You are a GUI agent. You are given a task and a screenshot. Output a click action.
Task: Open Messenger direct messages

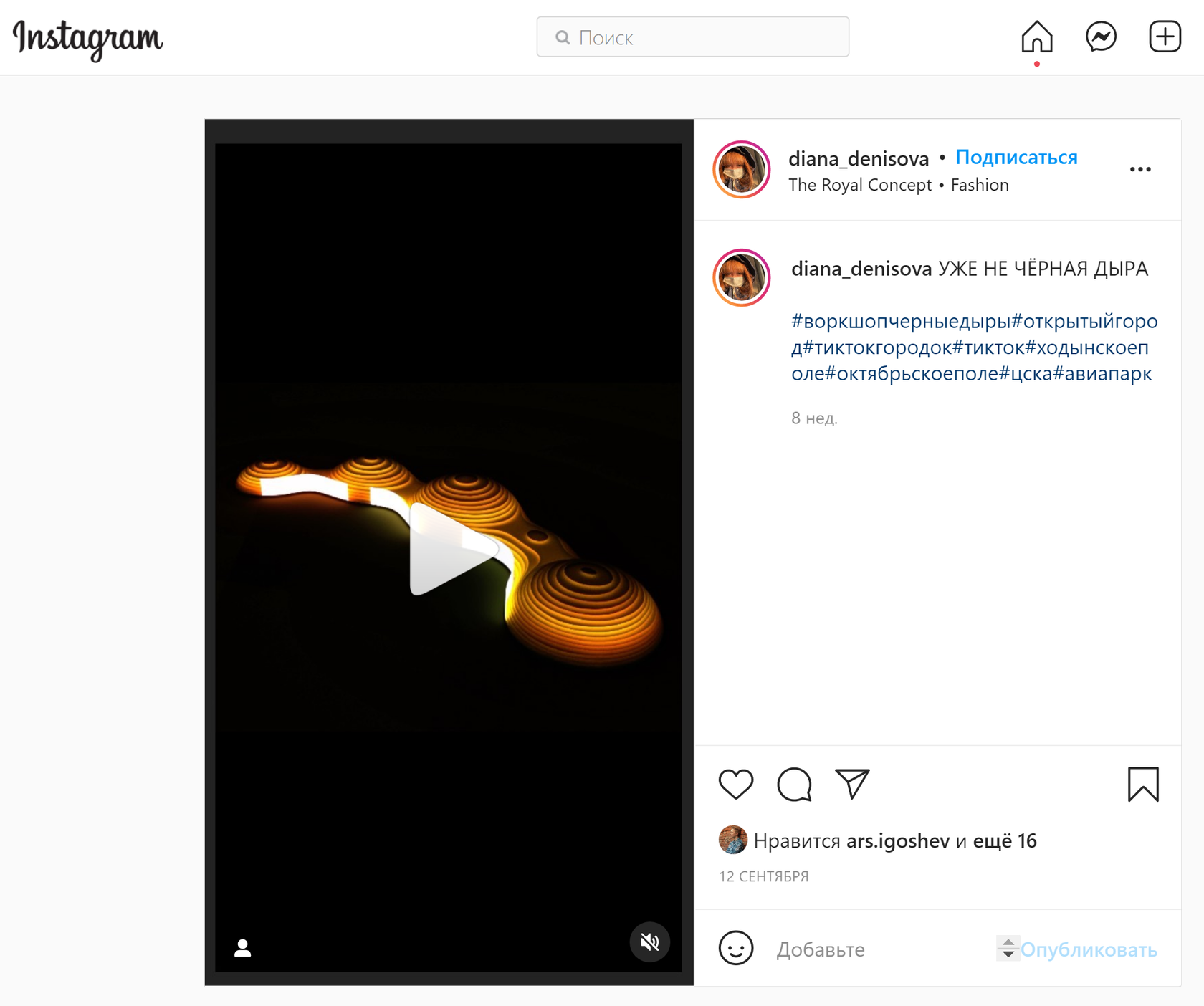pos(1100,37)
